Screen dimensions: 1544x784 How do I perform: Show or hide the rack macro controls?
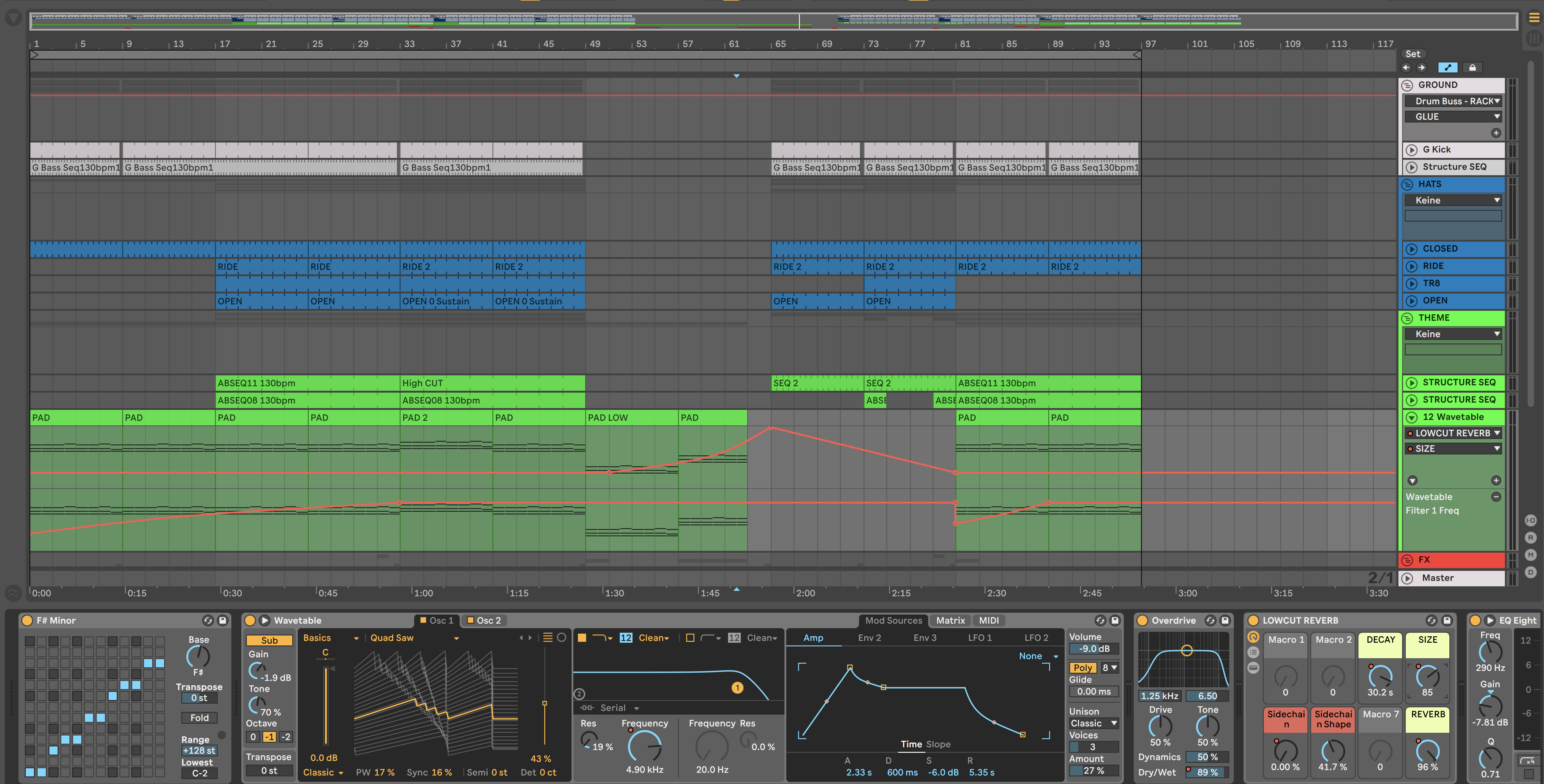[x=1253, y=637]
